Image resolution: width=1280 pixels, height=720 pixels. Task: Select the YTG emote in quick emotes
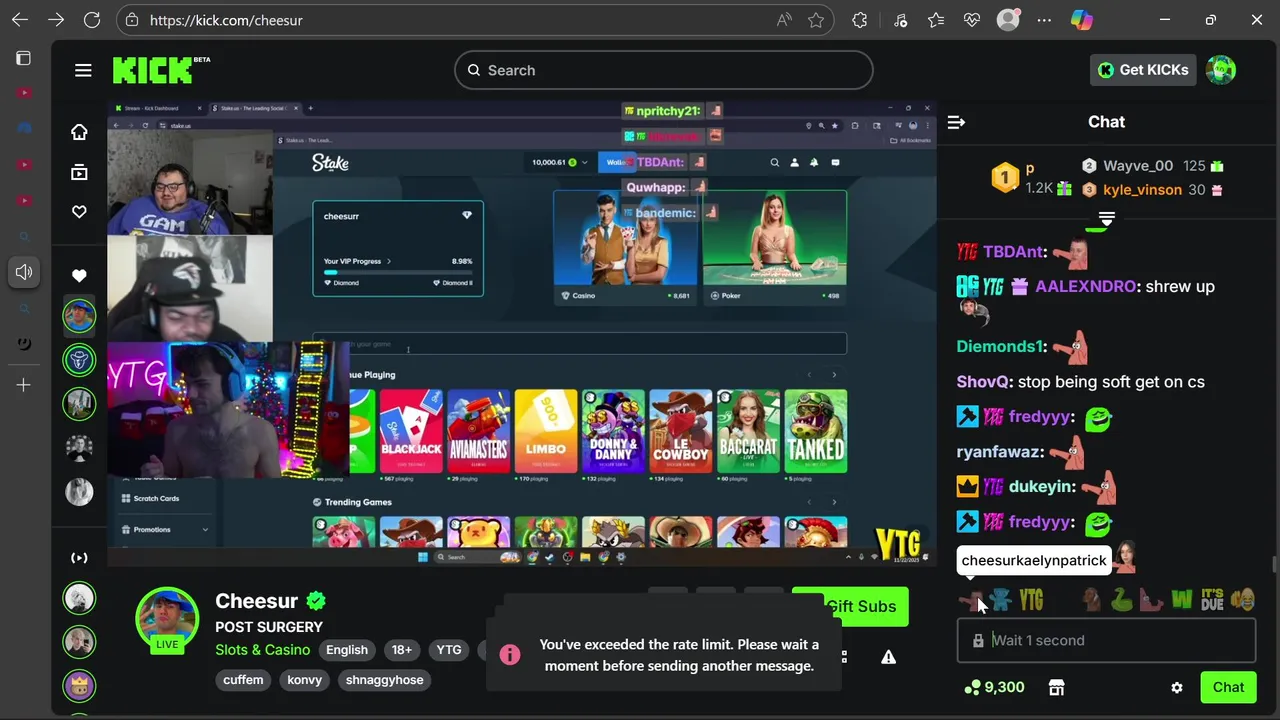(1031, 599)
